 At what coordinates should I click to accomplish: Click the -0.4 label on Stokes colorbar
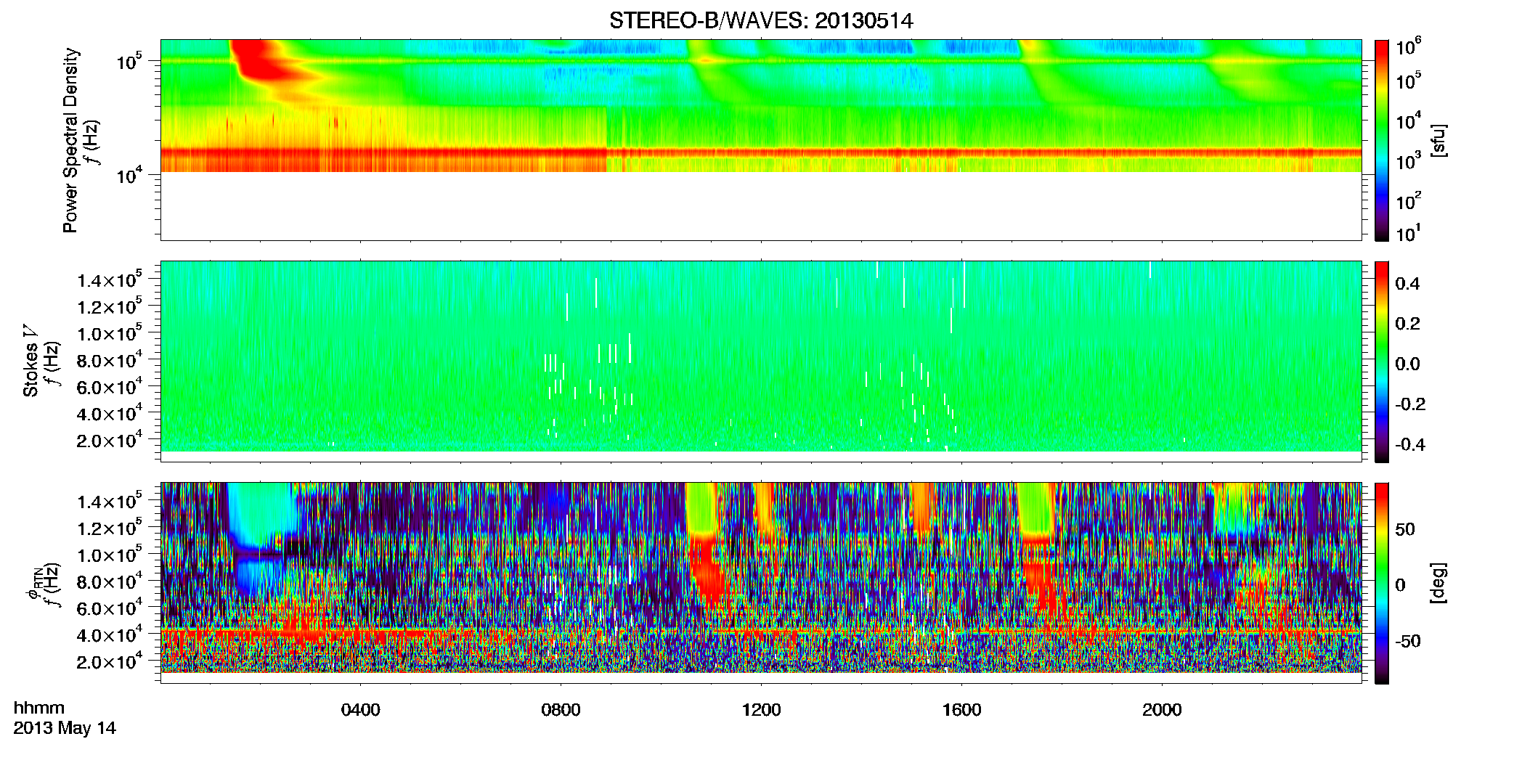click(1410, 444)
